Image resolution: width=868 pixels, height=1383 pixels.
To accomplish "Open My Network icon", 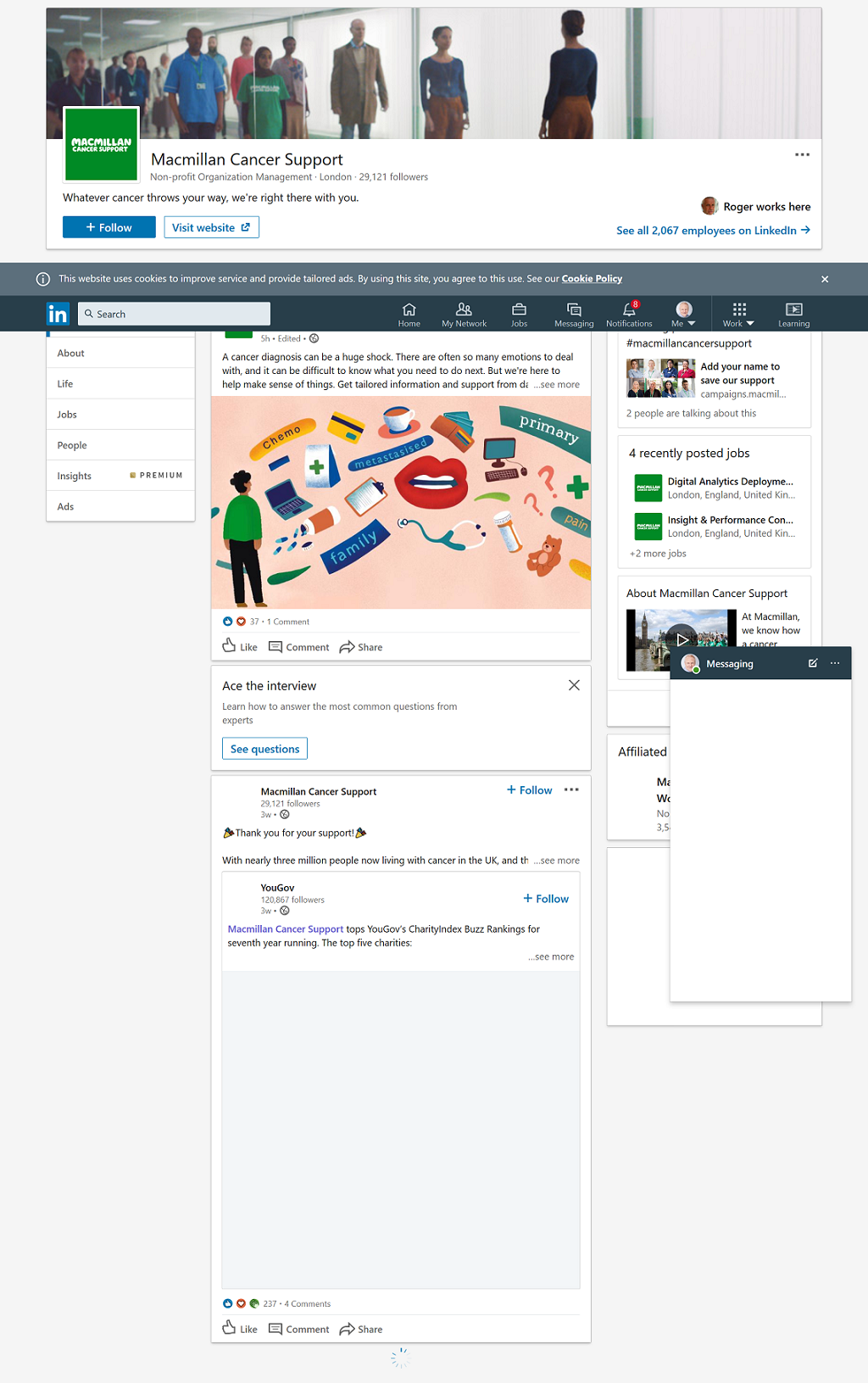I will click(x=464, y=314).
